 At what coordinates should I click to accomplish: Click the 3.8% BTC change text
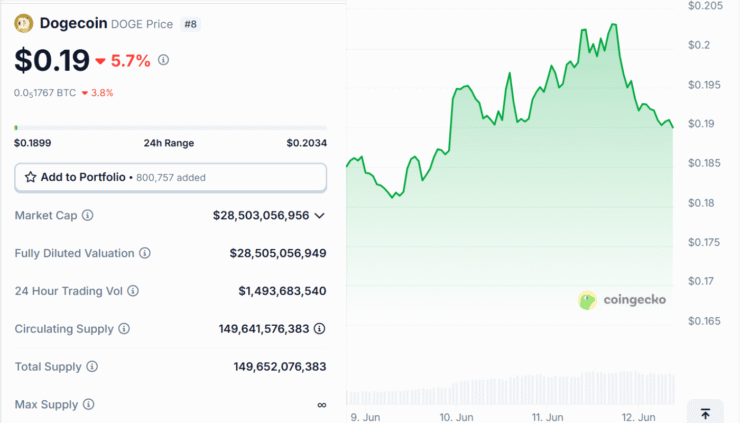pyautogui.click(x=102, y=93)
